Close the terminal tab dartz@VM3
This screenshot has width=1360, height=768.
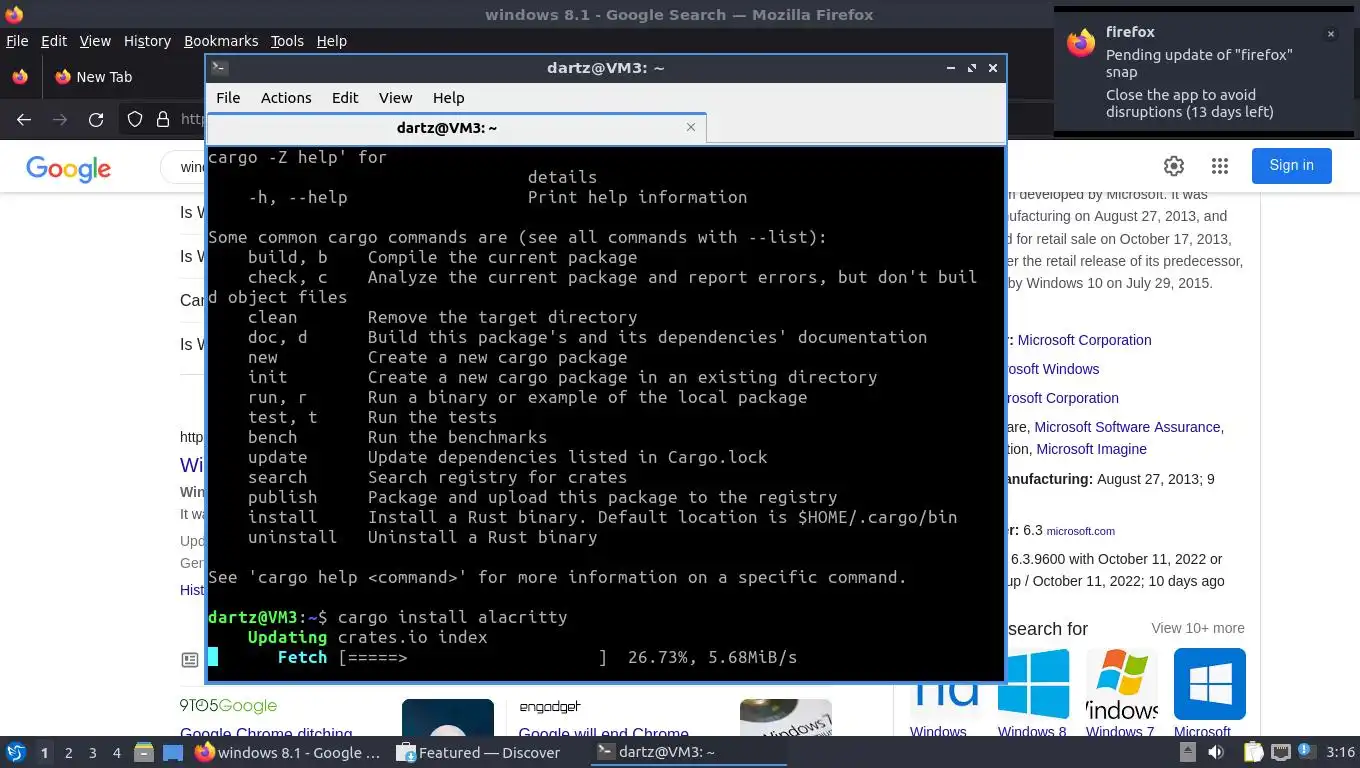point(691,127)
